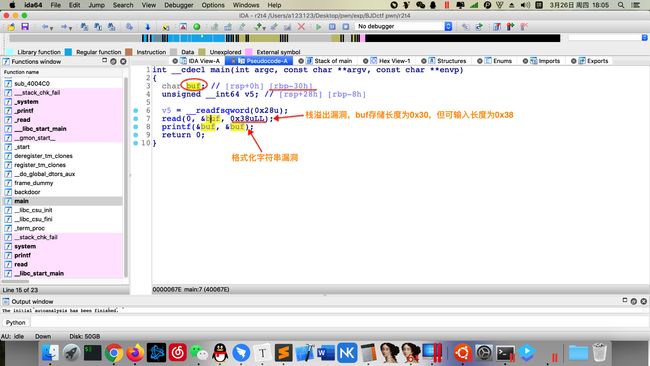Open the back arrow history dropdown
Screen dimensions: 650x366
[51, 28]
